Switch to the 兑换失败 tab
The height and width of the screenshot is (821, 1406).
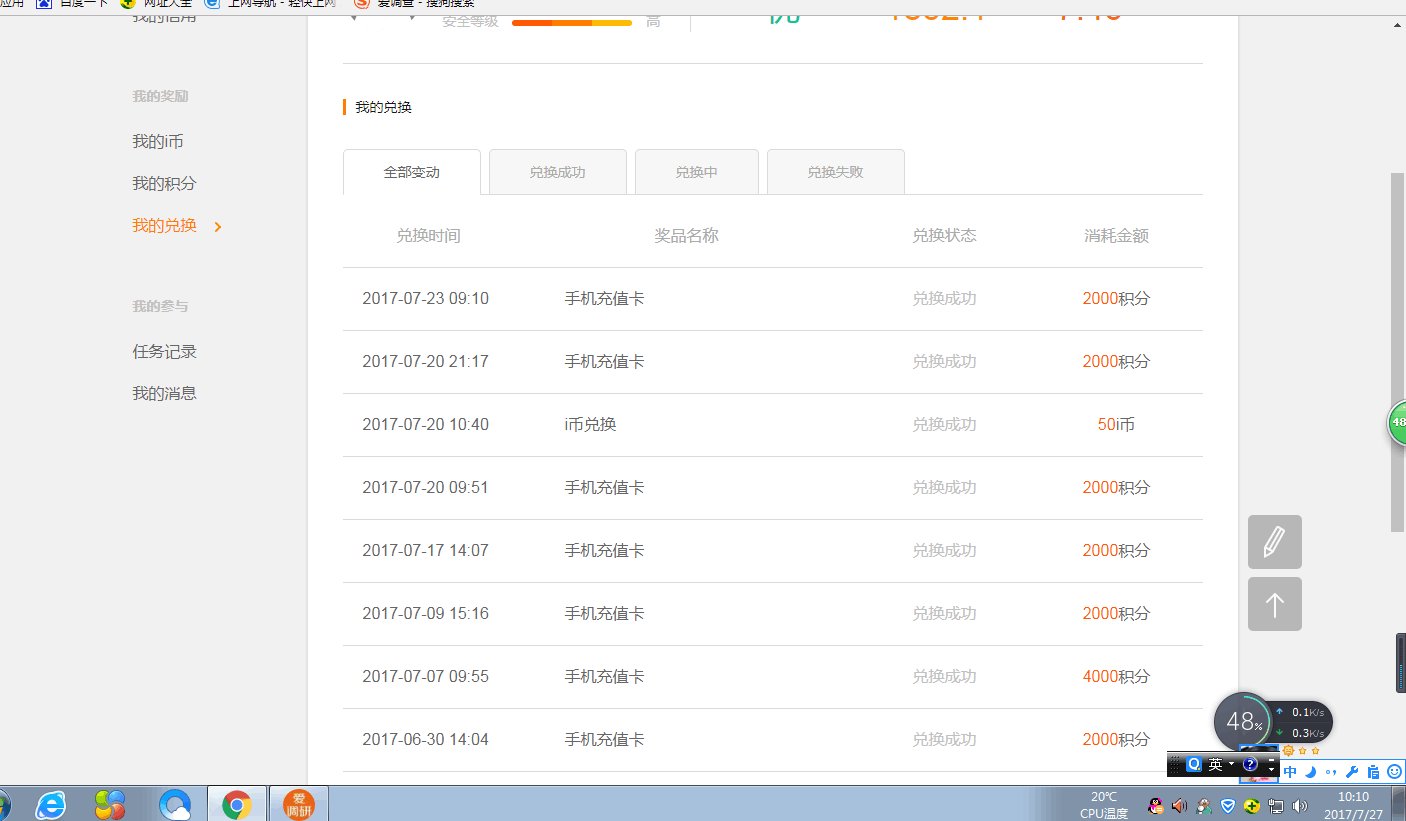click(835, 172)
